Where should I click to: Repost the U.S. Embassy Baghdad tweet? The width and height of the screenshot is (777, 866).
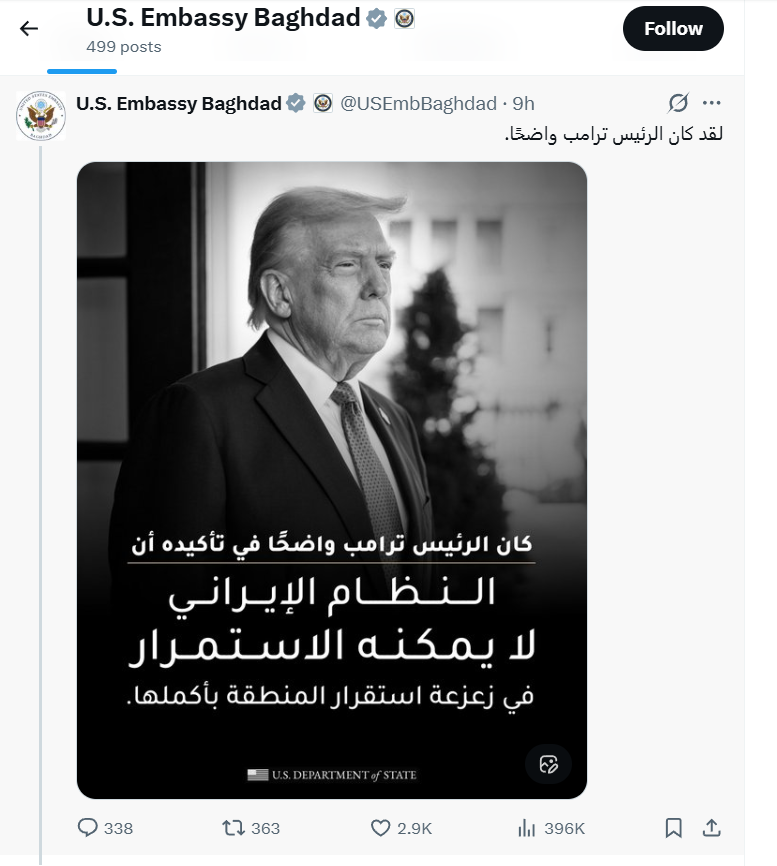point(232,828)
